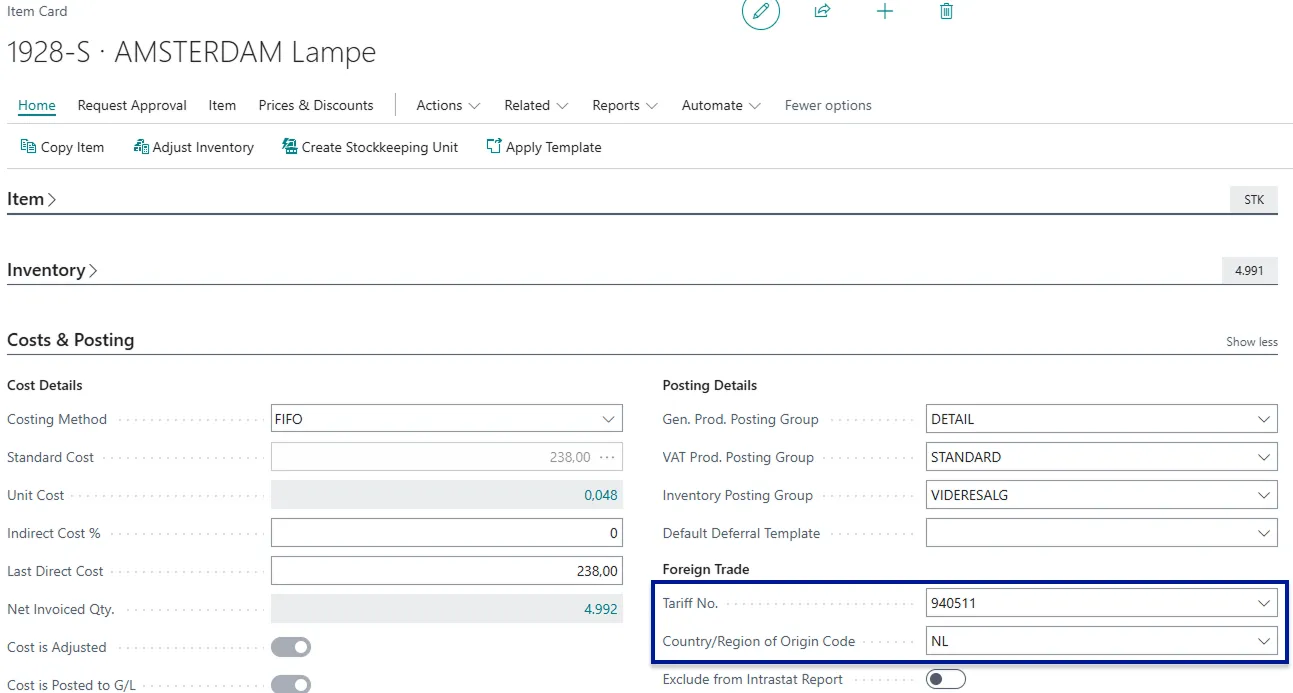Open the Actions menu
Viewport: 1293px width, 693px height.
(x=448, y=105)
